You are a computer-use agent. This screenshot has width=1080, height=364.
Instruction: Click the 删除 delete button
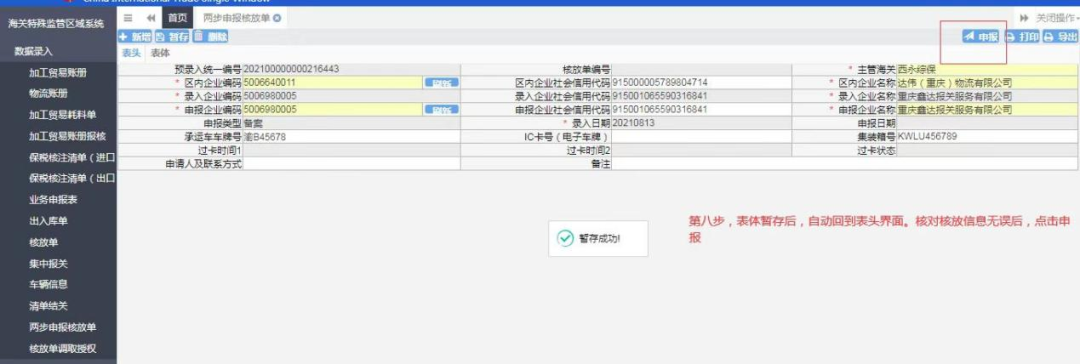211,37
